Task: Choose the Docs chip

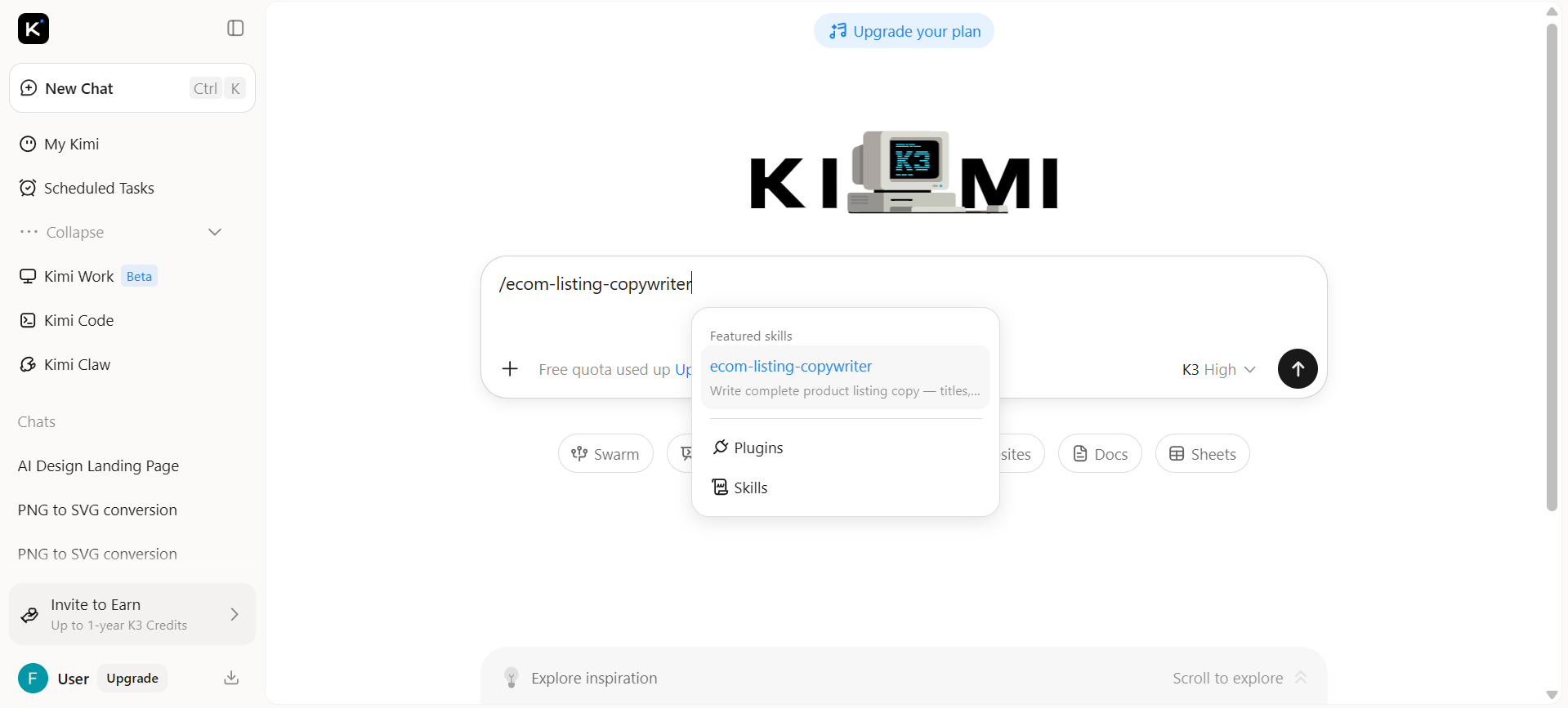Action: [x=1100, y=453]
